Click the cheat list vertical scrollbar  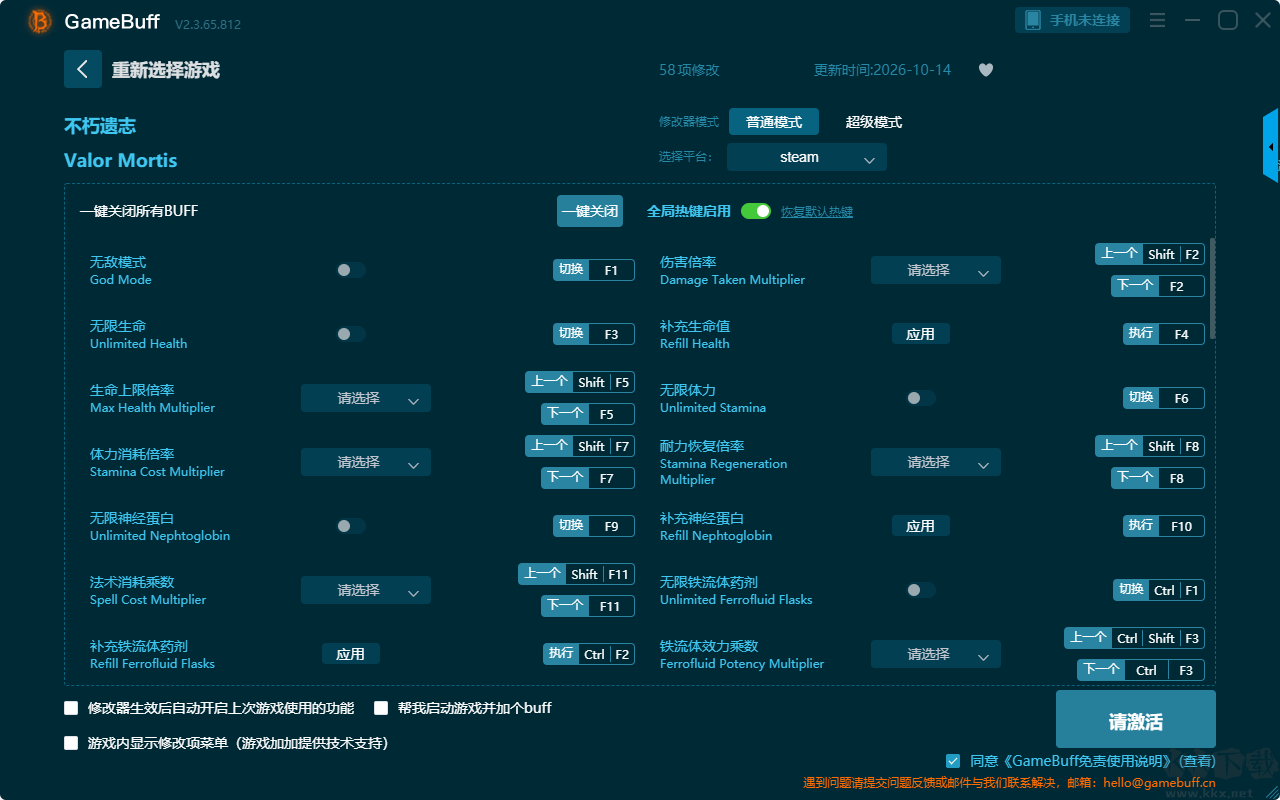(x=1213, y=288)
